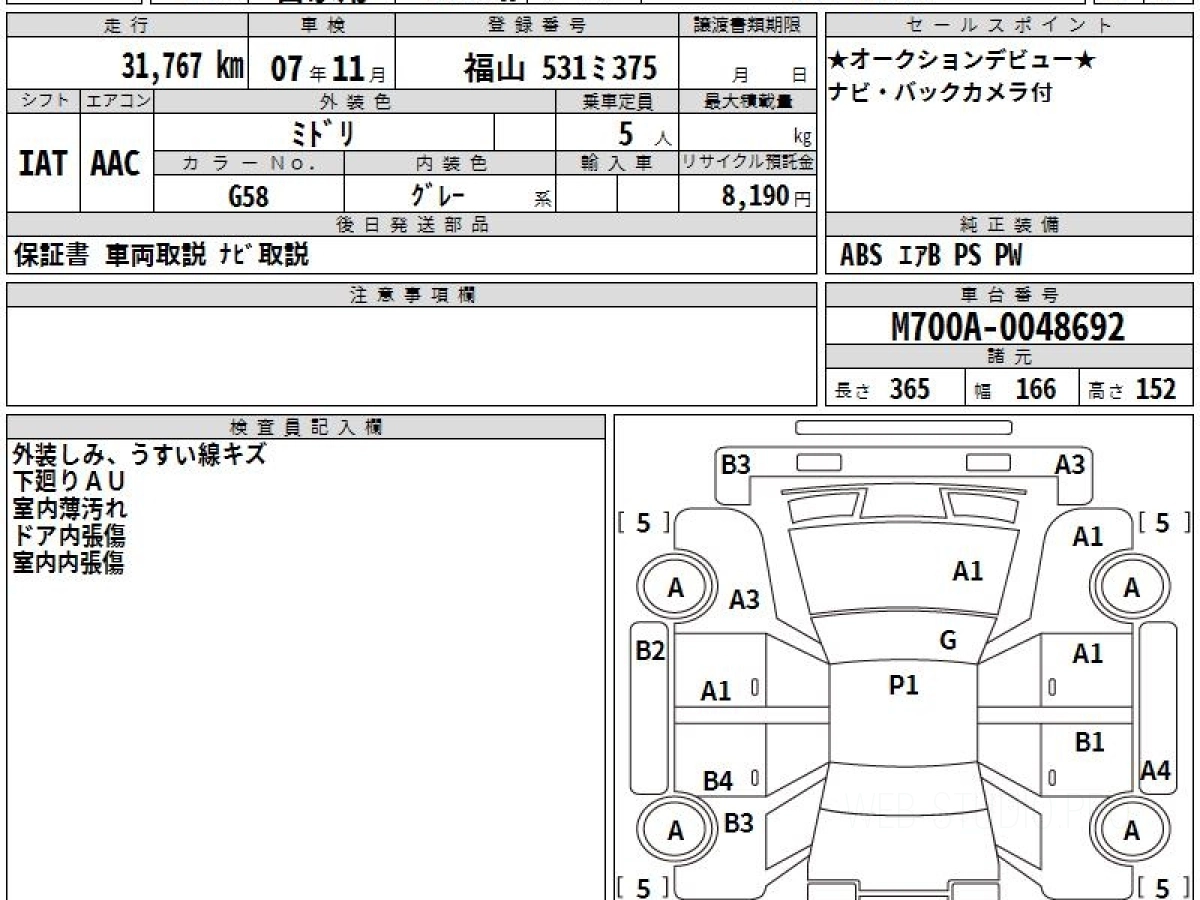This screenshot has width=1200, height=900.
Task: Click the 外装色 header
Action: 355,101
